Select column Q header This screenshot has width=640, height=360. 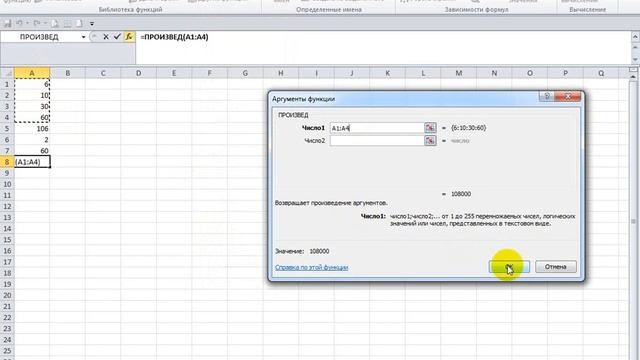pyautogui.click(x=601, y=73)
